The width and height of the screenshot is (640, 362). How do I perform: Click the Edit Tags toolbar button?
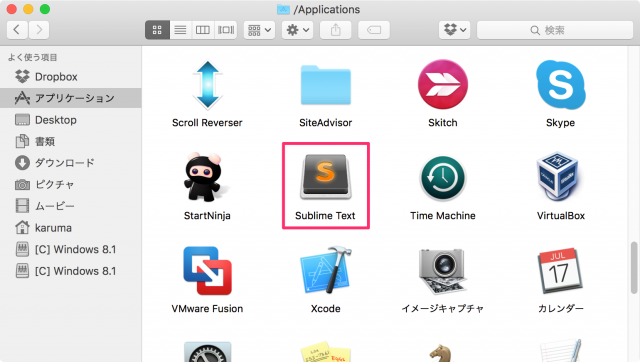click(x=374, y=30)
